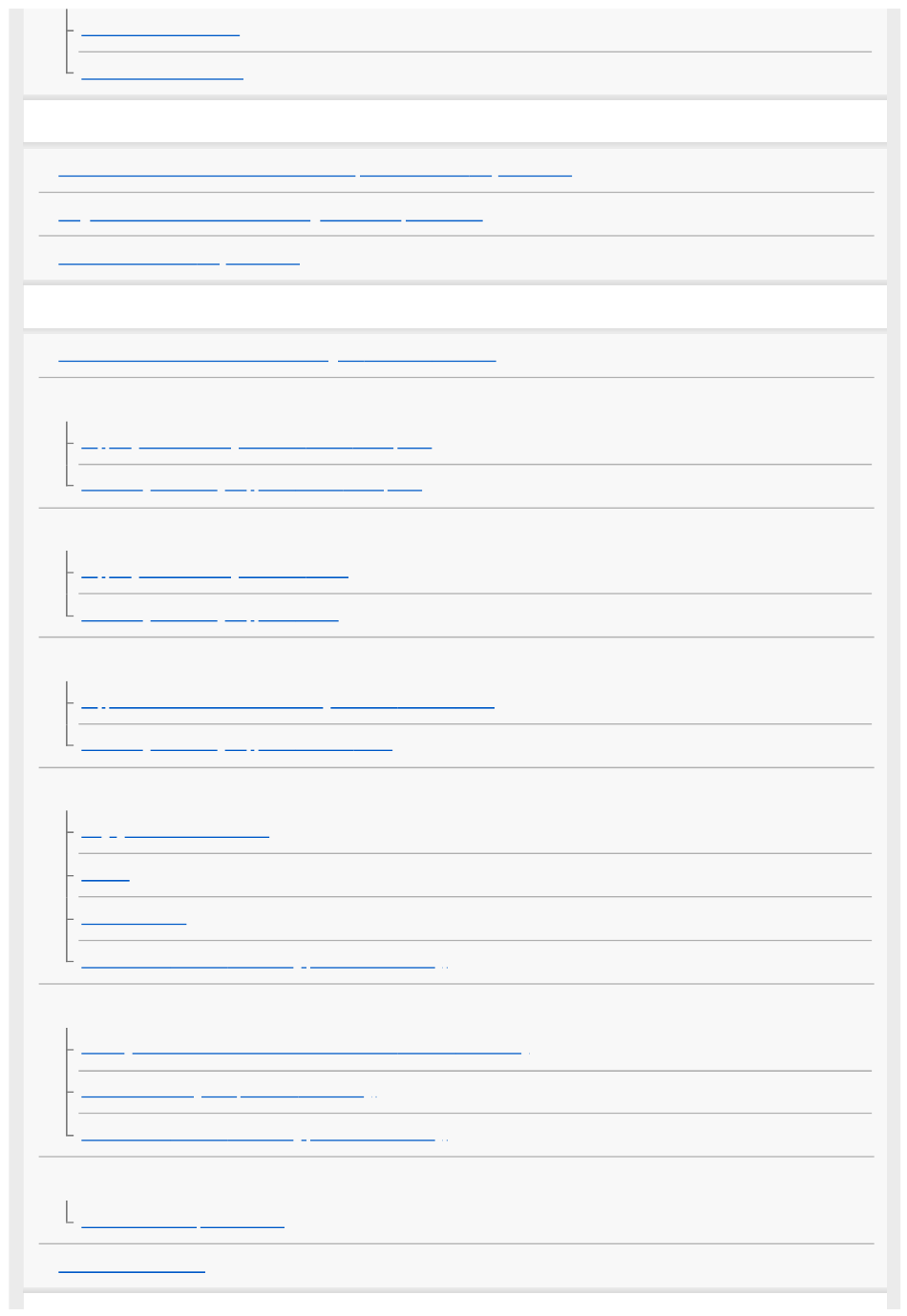The width and height of the screenshot is (907, 1316).
Task: Open first sub-link in the second two-item sublist
Action: coord(215,574)
